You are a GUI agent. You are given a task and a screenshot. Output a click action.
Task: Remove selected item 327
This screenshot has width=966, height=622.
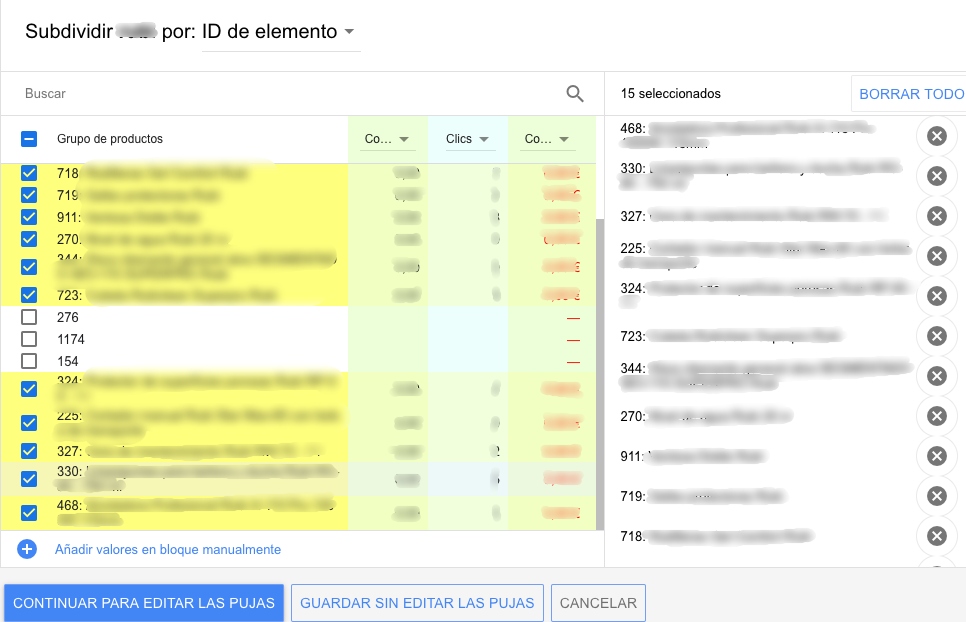(936, 216)
